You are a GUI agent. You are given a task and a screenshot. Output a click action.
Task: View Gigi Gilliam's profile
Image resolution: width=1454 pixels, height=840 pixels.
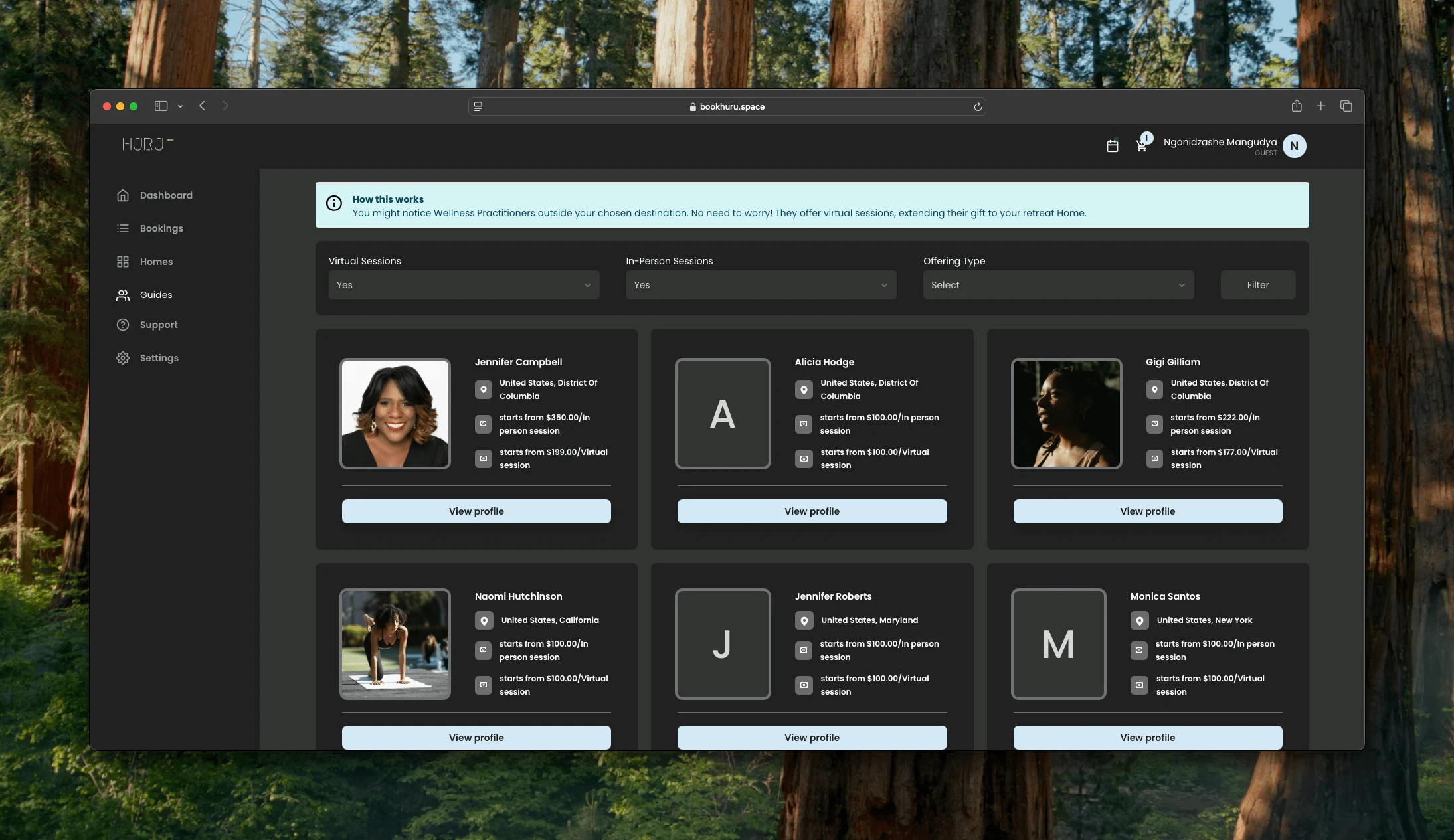1147,511
